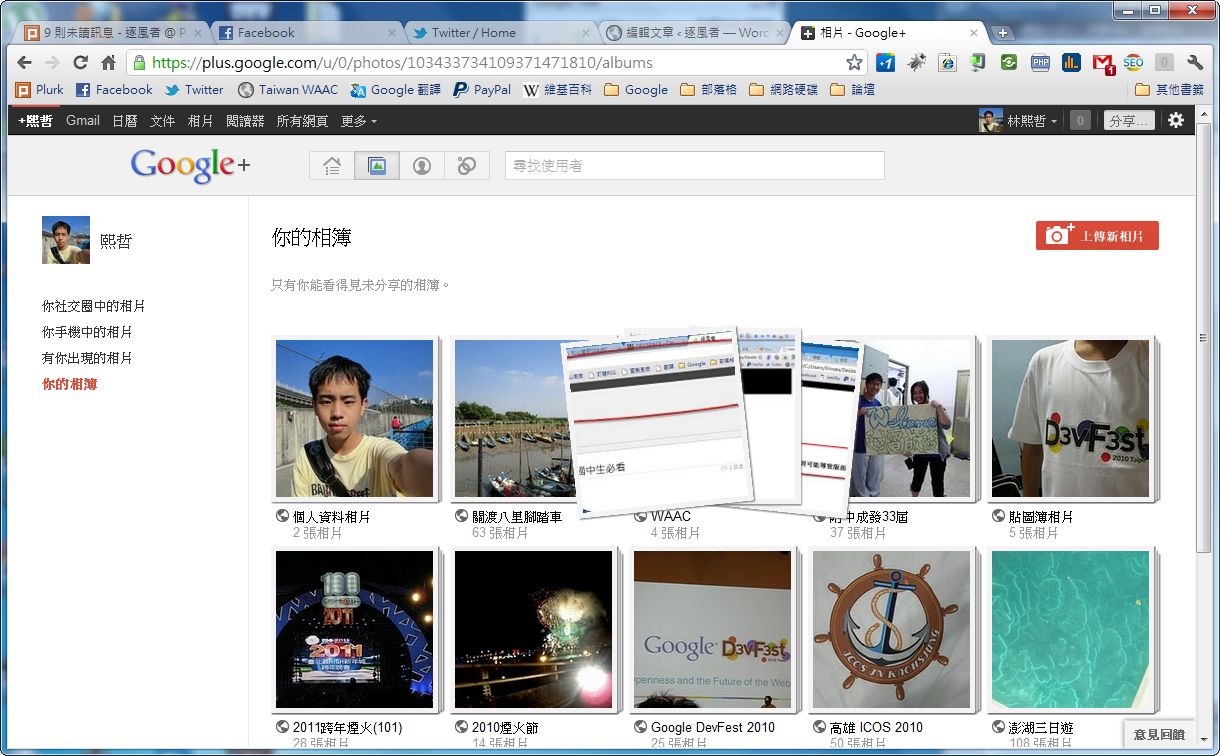Click the profile photo beside 熙哲
The width and height of the screenshot is (1220, 756).
(66, 240)
